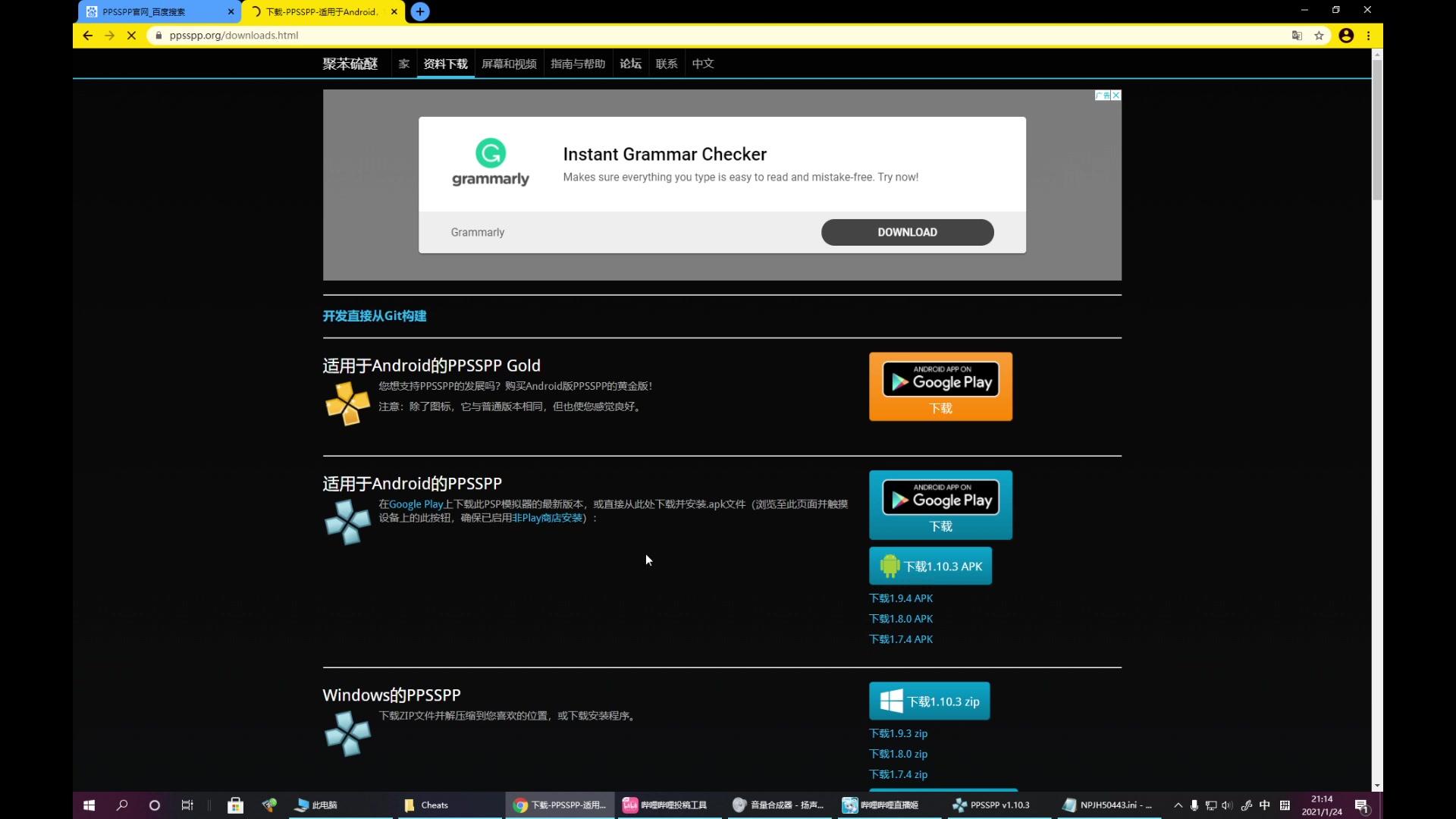
Task: Open the 中文 language nav item
Action: click(703, 64)
